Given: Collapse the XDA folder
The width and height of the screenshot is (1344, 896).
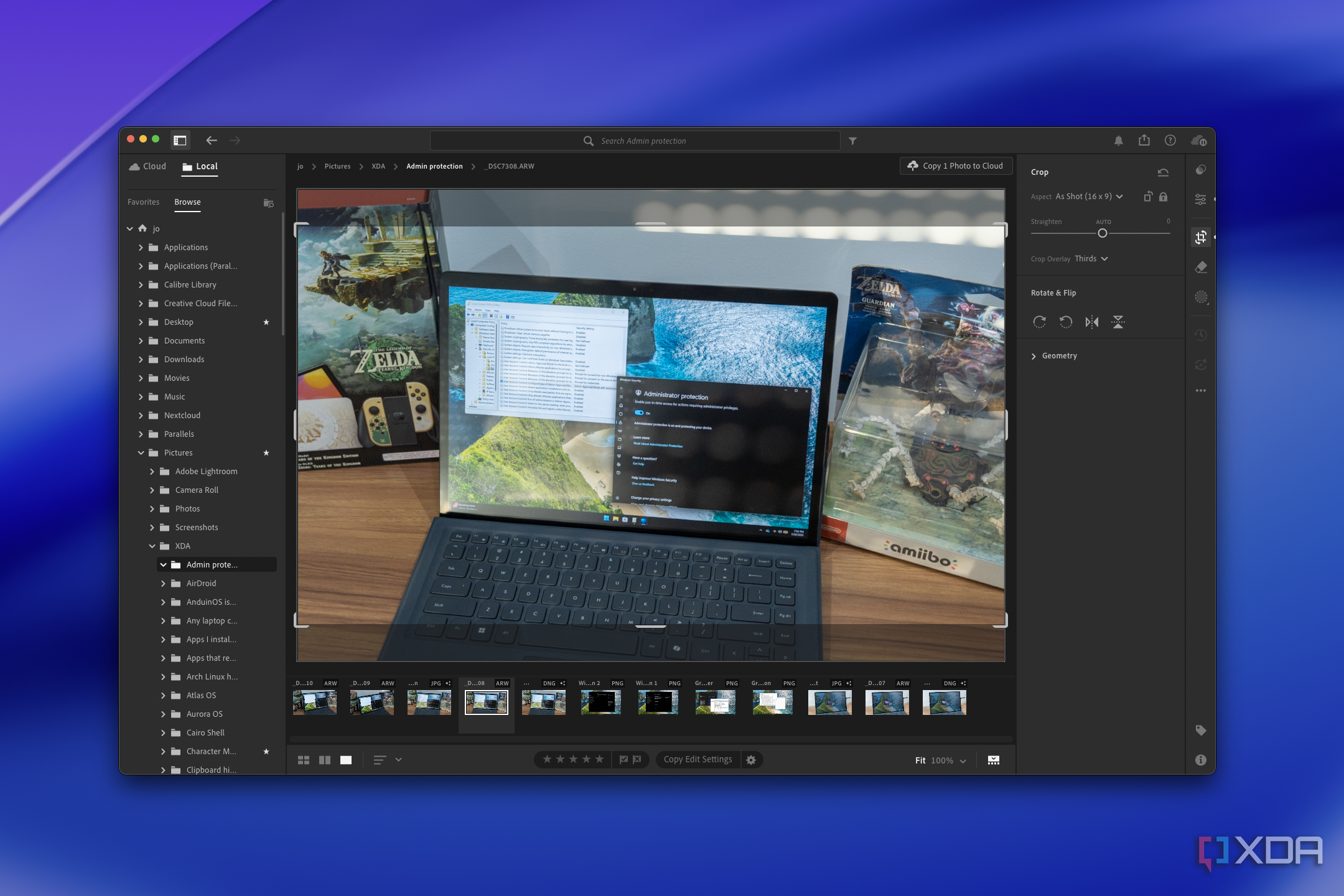Looking at the screenshot, I should pos(152,546).
